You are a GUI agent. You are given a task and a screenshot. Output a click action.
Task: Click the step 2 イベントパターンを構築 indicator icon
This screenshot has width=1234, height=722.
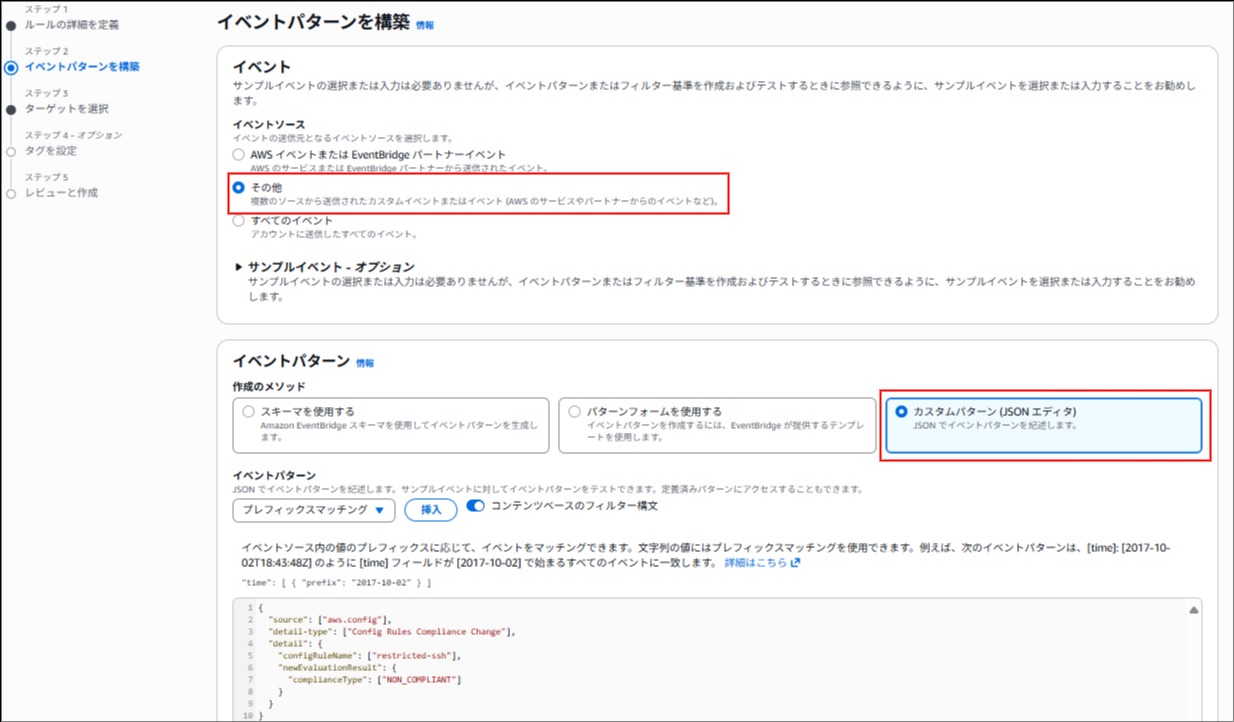pos(11,68)
